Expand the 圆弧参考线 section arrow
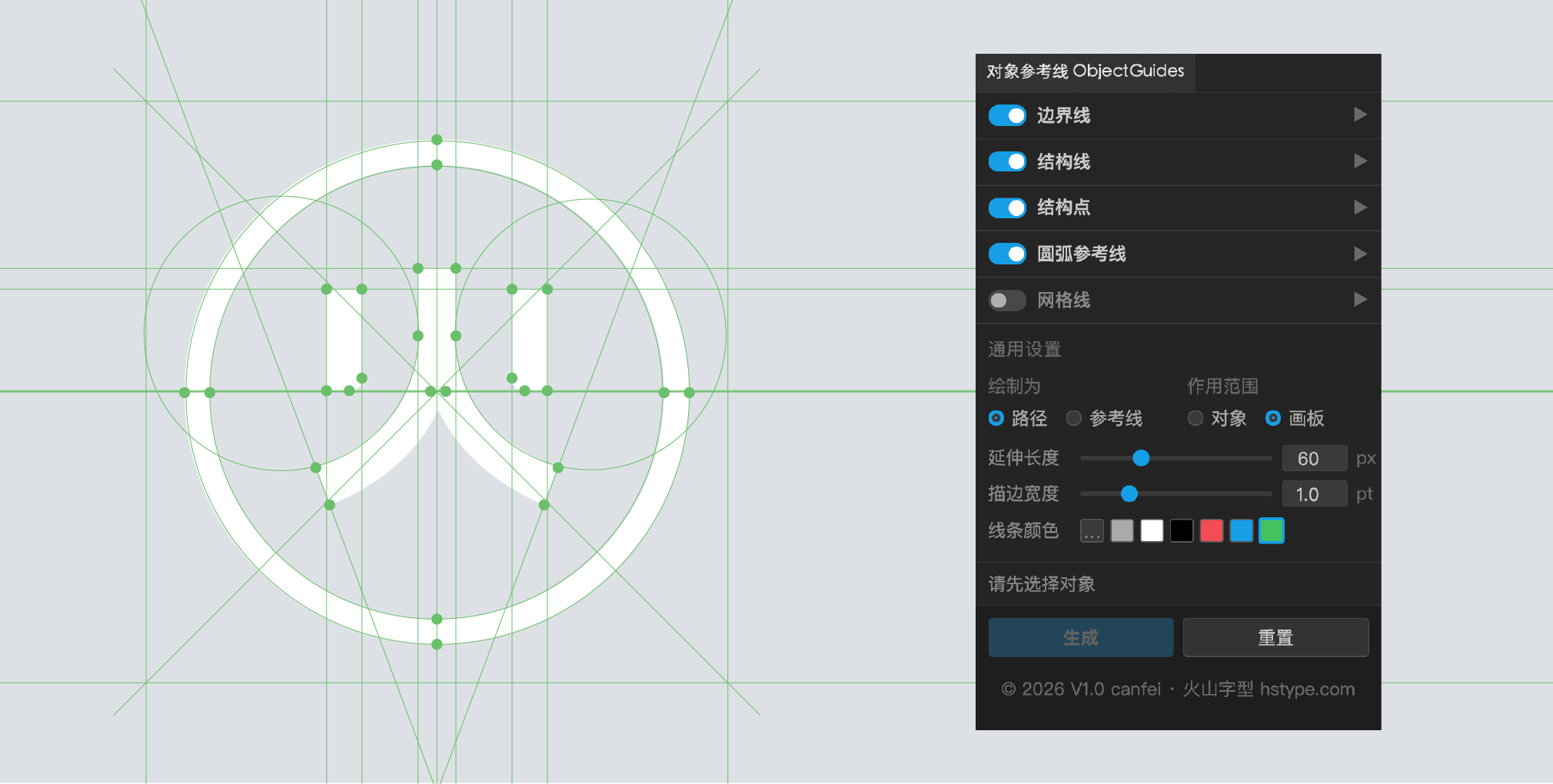Screen dimensions: 1553x784 point(1360,254)
